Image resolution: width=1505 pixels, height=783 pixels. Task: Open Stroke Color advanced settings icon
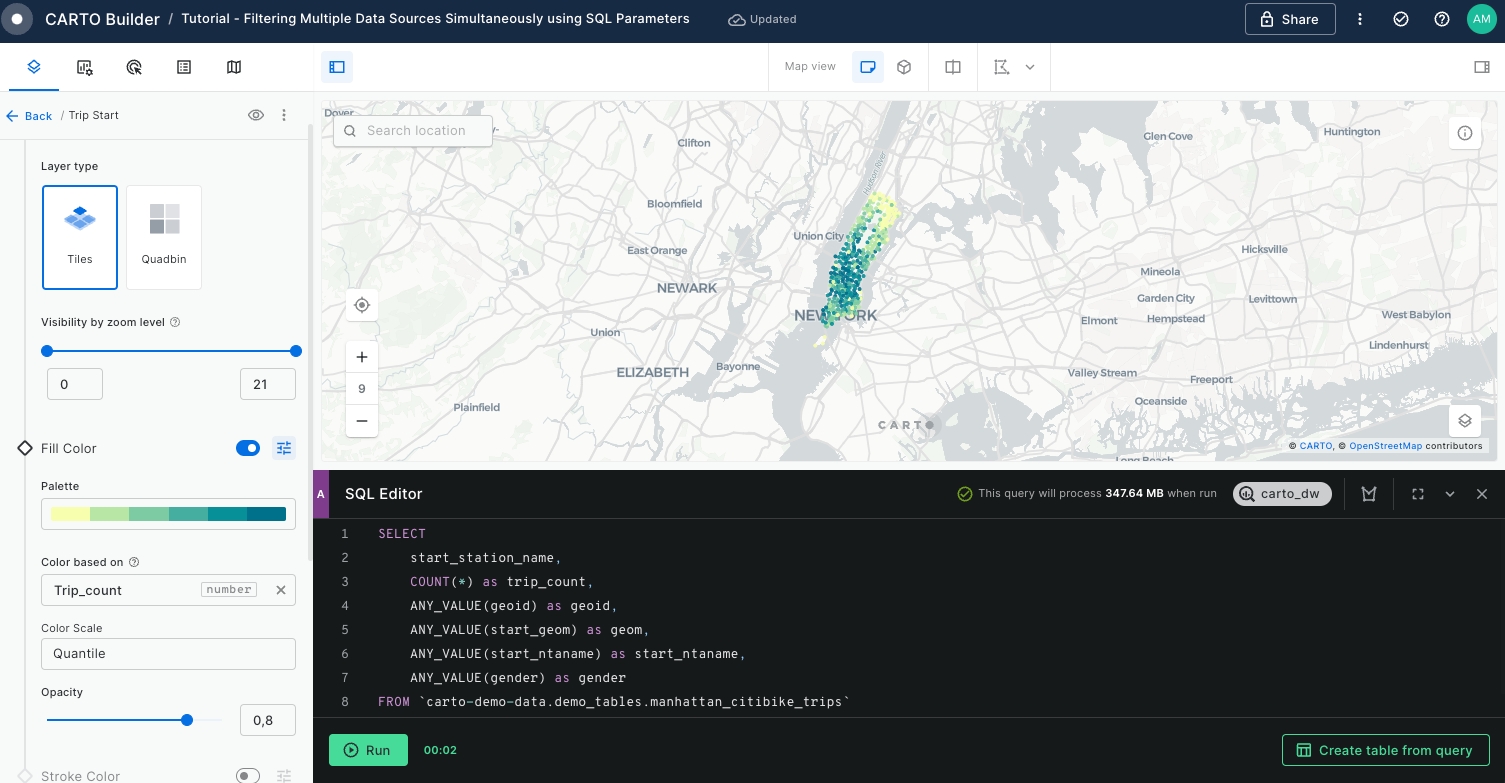(284, 776)
